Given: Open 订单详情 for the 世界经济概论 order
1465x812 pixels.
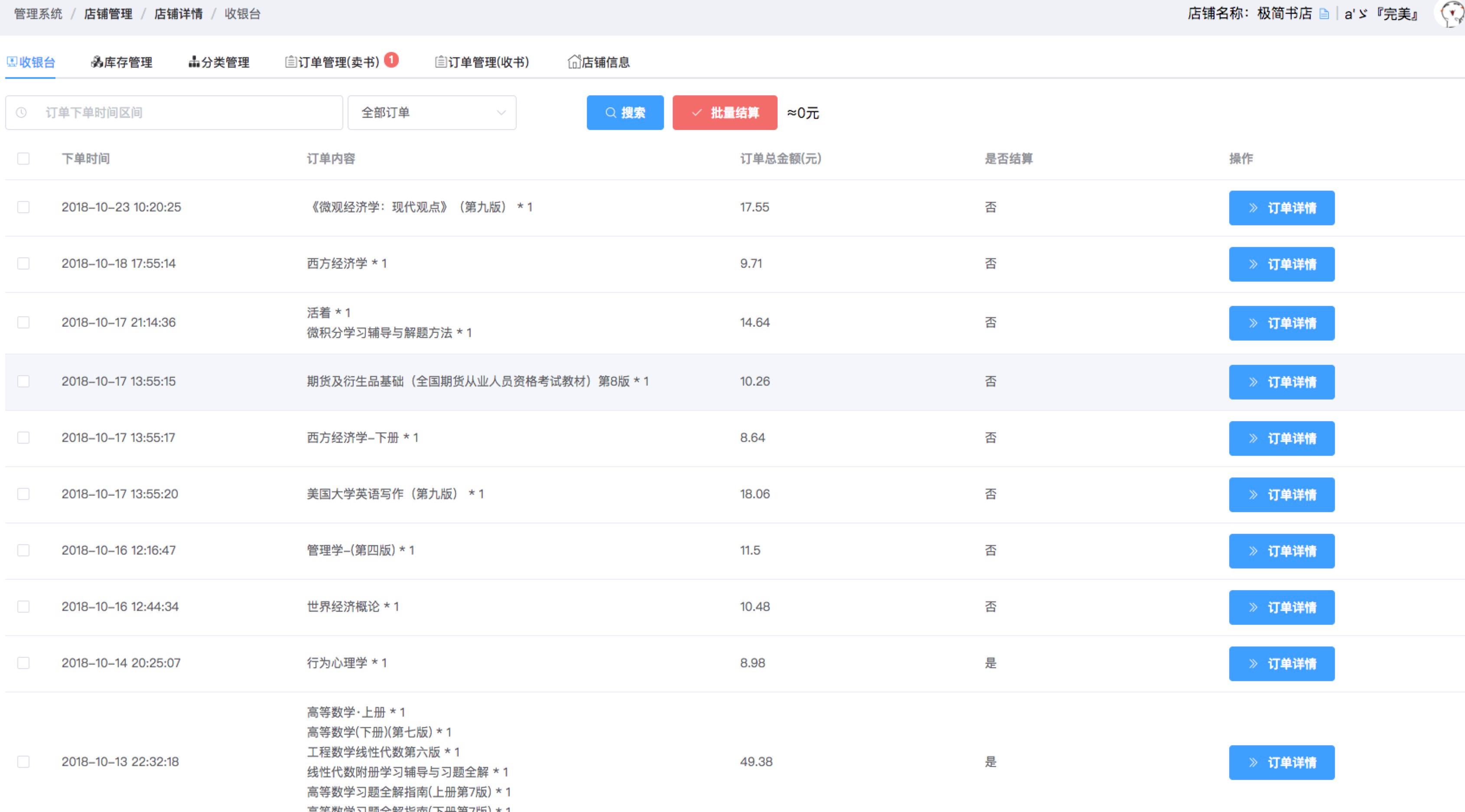Looking at the screenshot, I should click(x=1281, y=607).
